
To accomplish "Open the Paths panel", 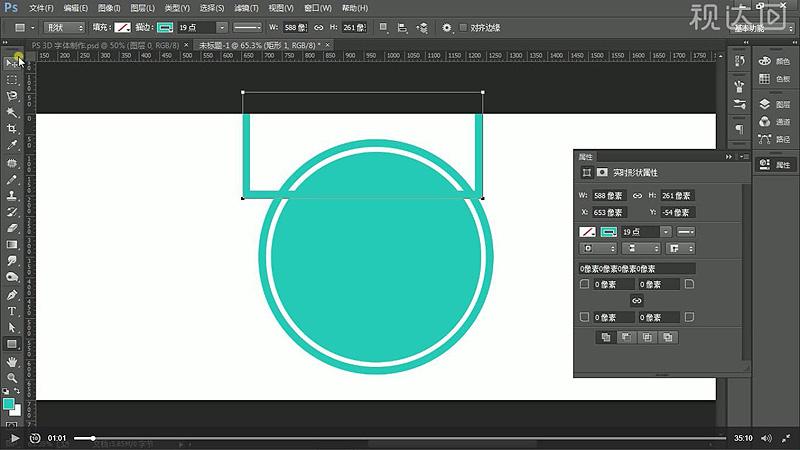I will coord(774,139).
